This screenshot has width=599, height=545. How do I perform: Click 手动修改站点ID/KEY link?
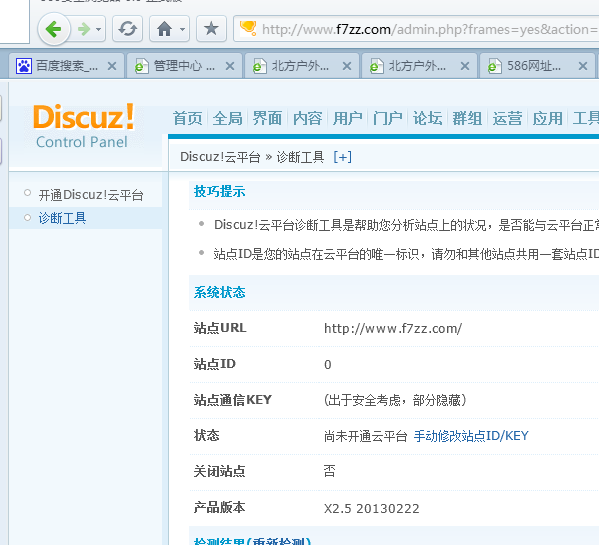pyautogui.click(x=471, y=436)
